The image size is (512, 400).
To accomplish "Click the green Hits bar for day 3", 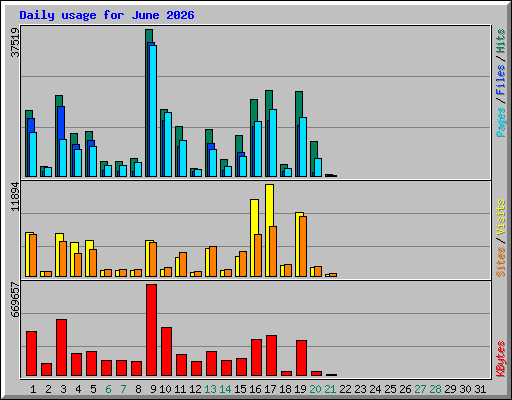I will [59, 101].
